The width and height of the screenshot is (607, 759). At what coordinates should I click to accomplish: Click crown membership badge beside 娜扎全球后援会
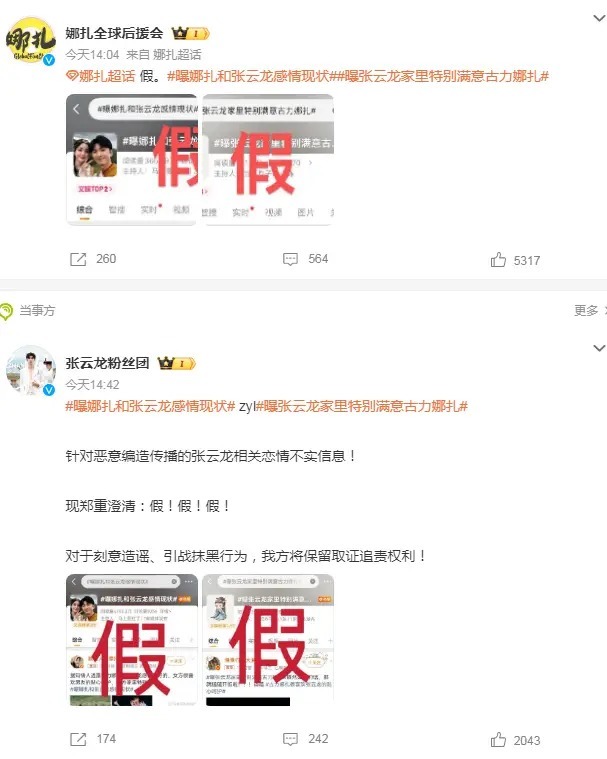(190, 33)
